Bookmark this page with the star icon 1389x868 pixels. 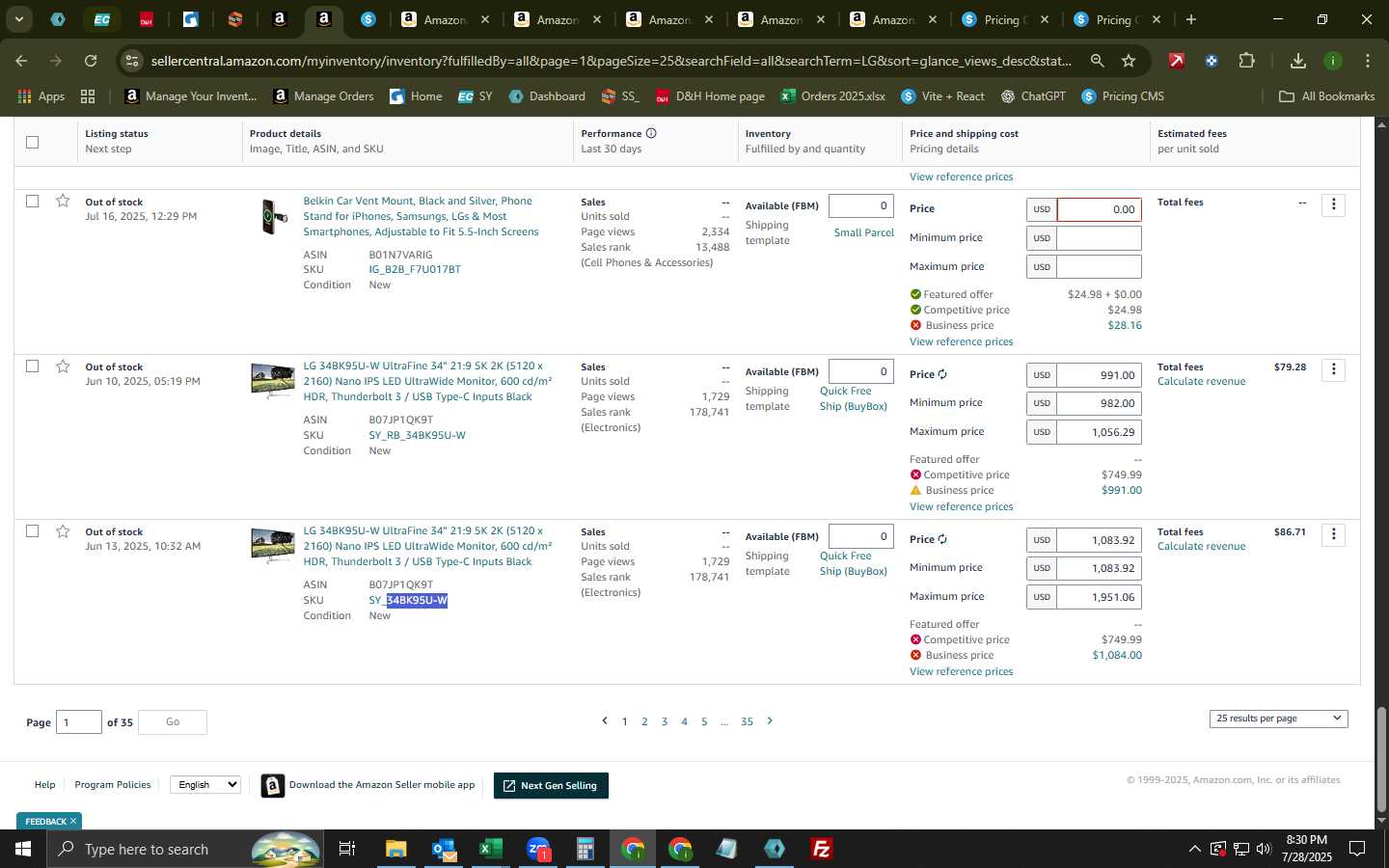click(1129, 61)
